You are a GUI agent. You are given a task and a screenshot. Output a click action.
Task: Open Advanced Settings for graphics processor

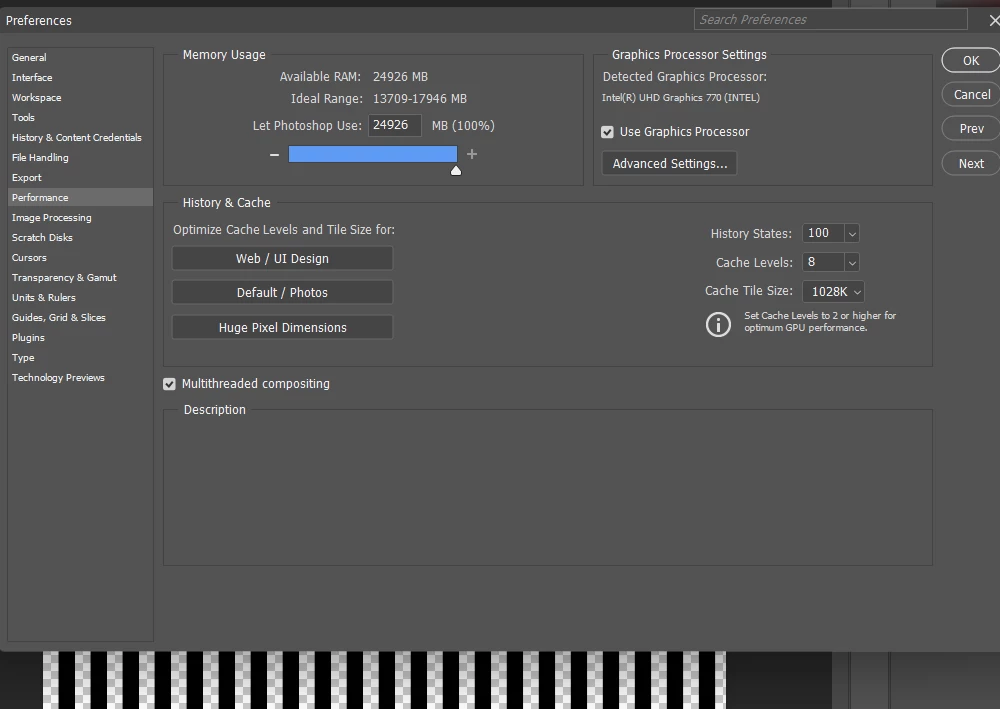pyautogui.click(x=670, y=163)
